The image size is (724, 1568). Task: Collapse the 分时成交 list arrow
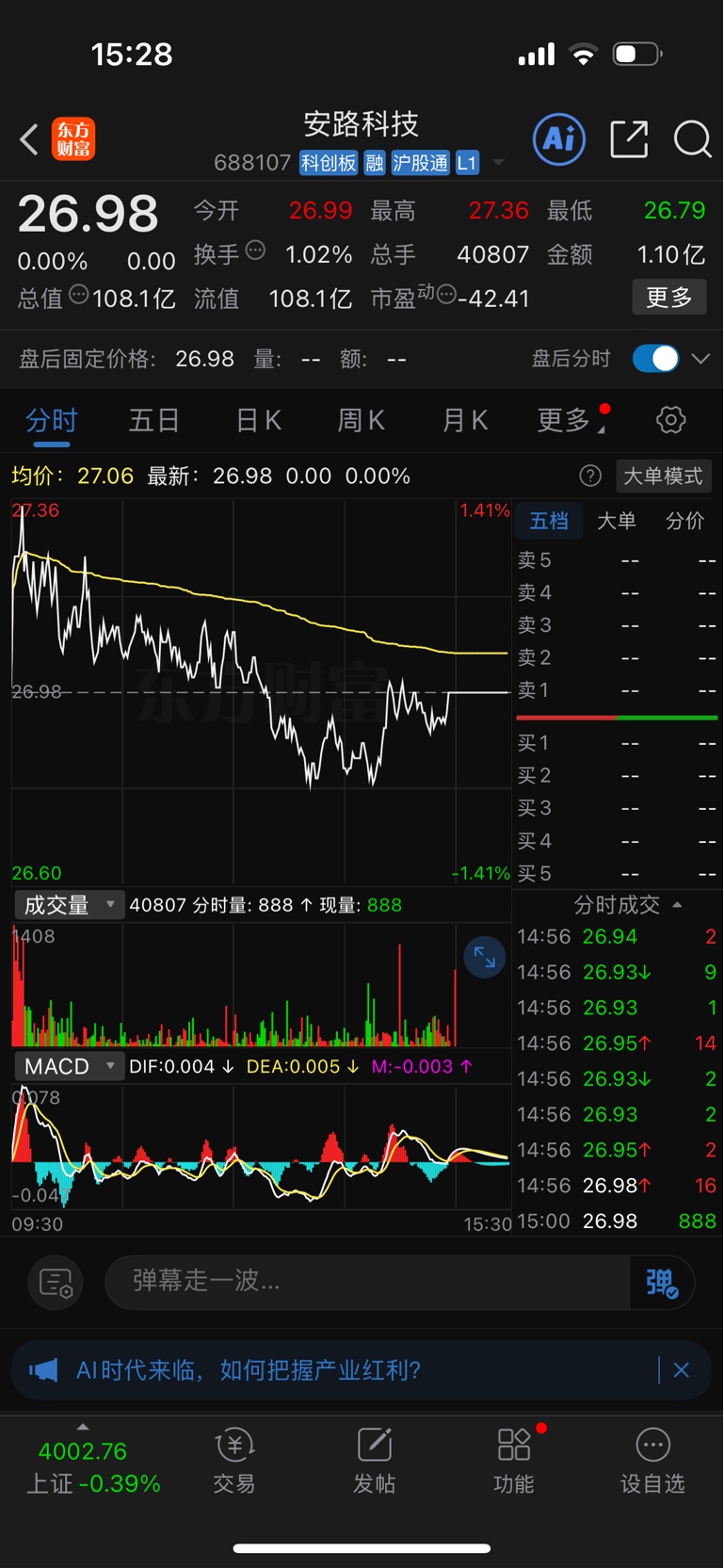pos(677,905)
